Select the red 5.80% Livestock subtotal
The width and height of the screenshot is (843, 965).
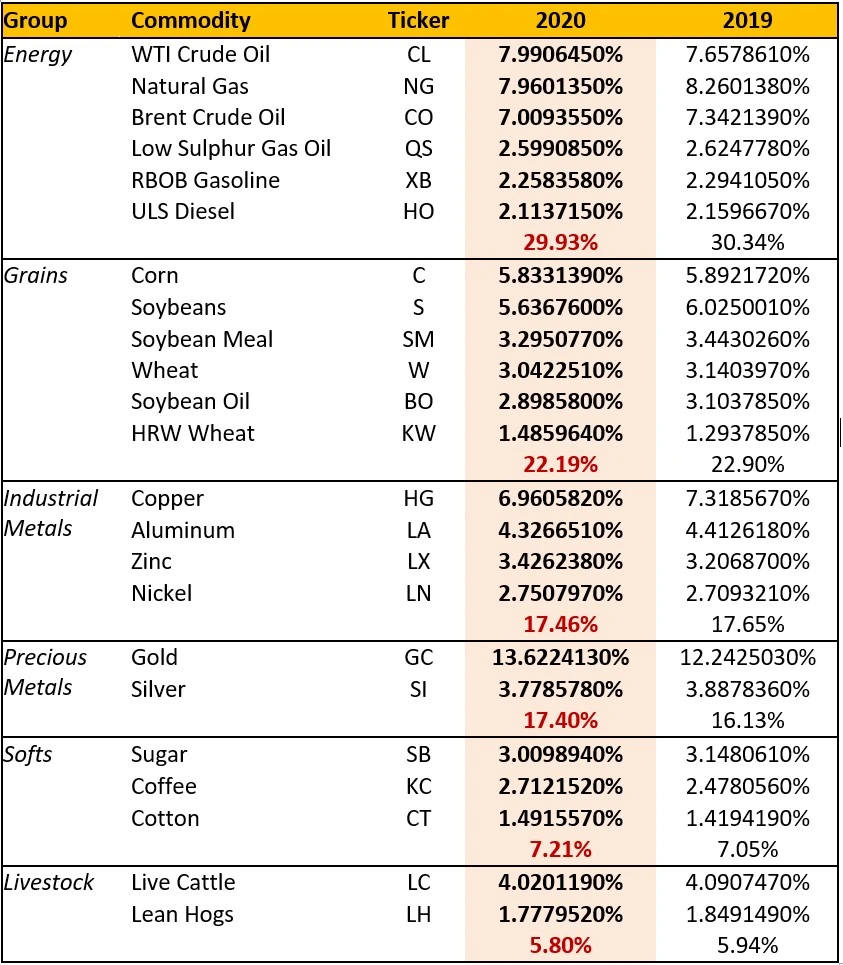point(560,945)
